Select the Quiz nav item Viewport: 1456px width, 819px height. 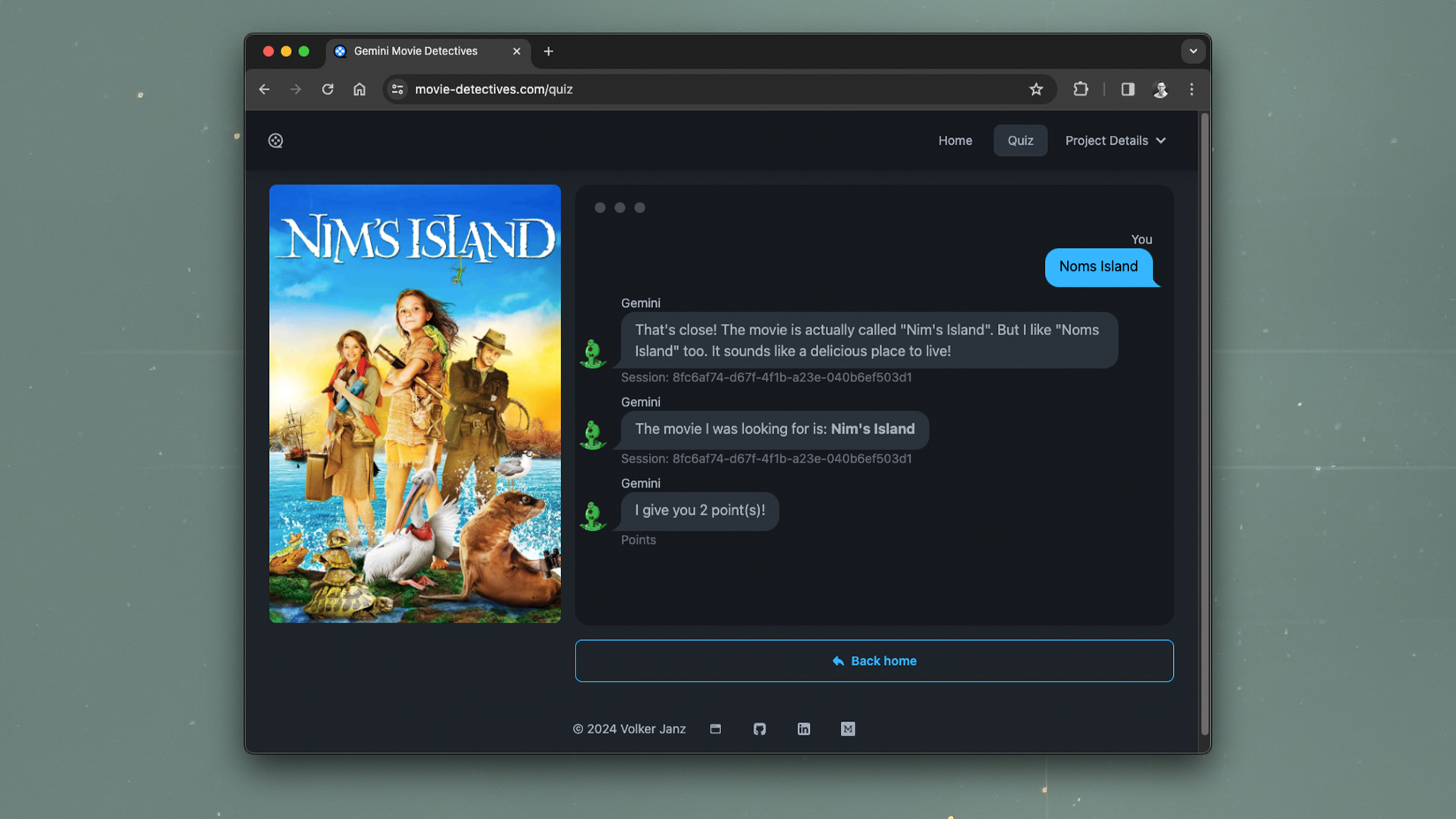[x=1020, y=140]
